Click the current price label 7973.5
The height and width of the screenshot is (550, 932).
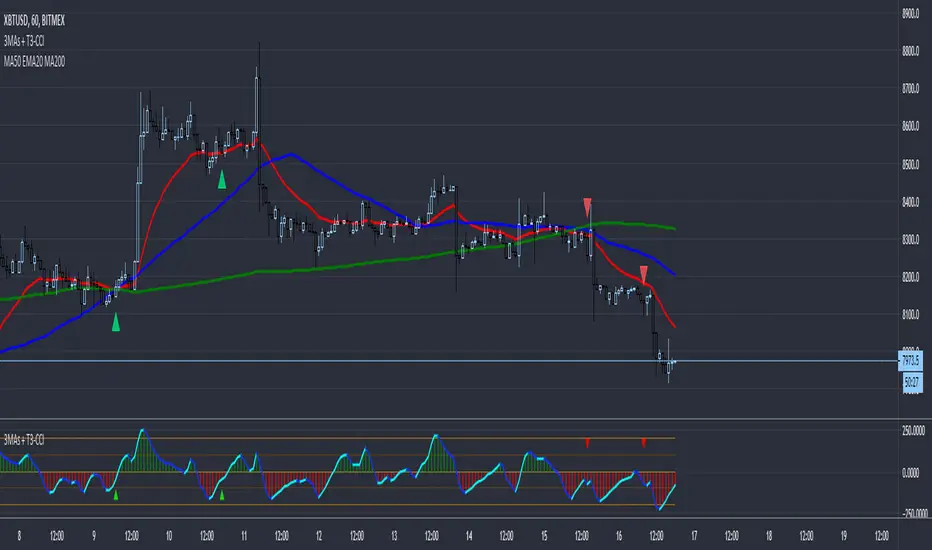coord(910,361)
